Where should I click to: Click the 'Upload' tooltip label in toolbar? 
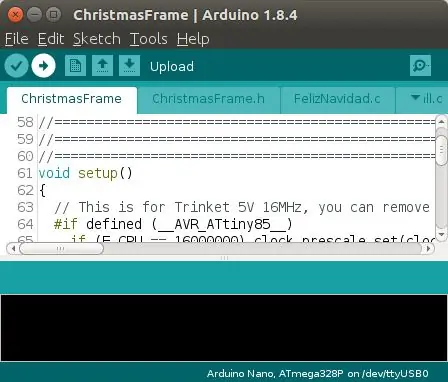(172, 67)
